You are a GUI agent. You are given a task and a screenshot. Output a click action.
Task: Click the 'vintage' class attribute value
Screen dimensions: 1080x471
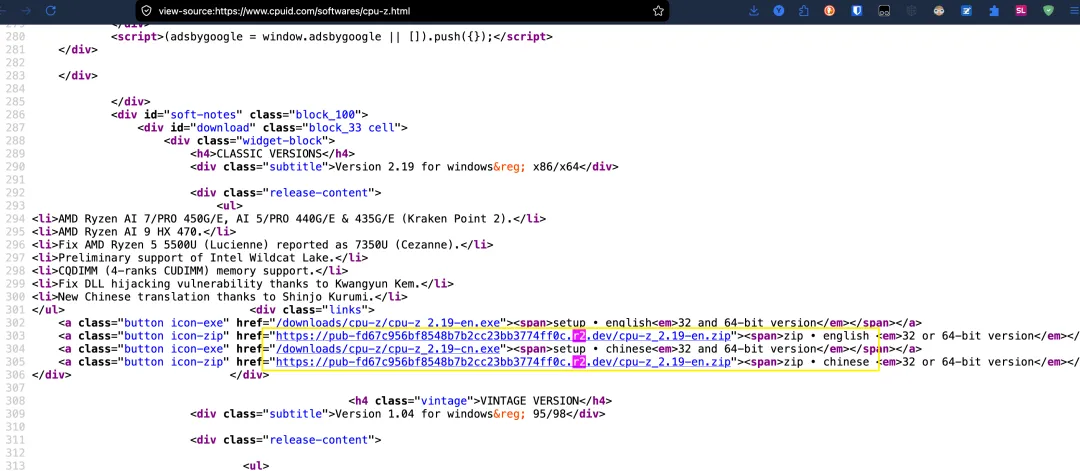click(x=442, y=401)
